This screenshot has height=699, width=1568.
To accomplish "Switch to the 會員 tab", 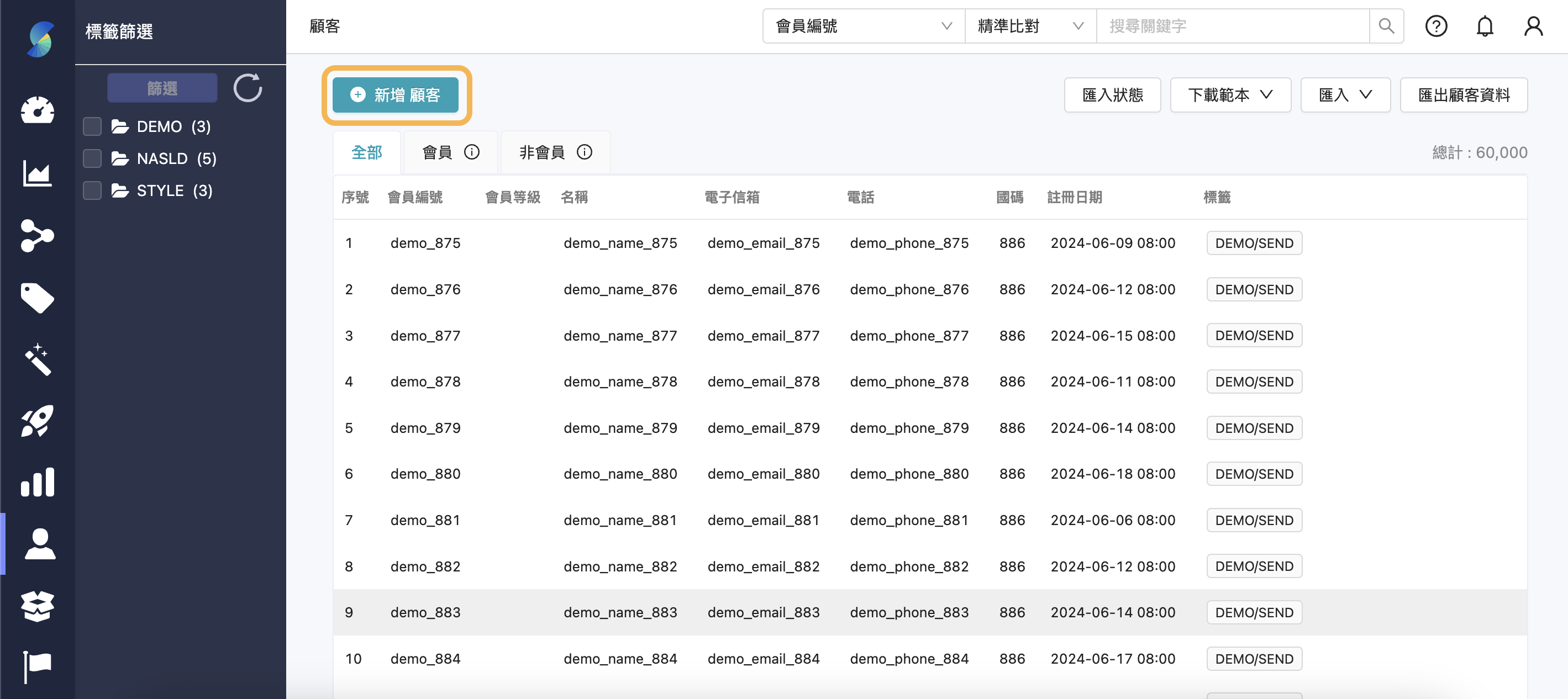I will click(450, 152).
